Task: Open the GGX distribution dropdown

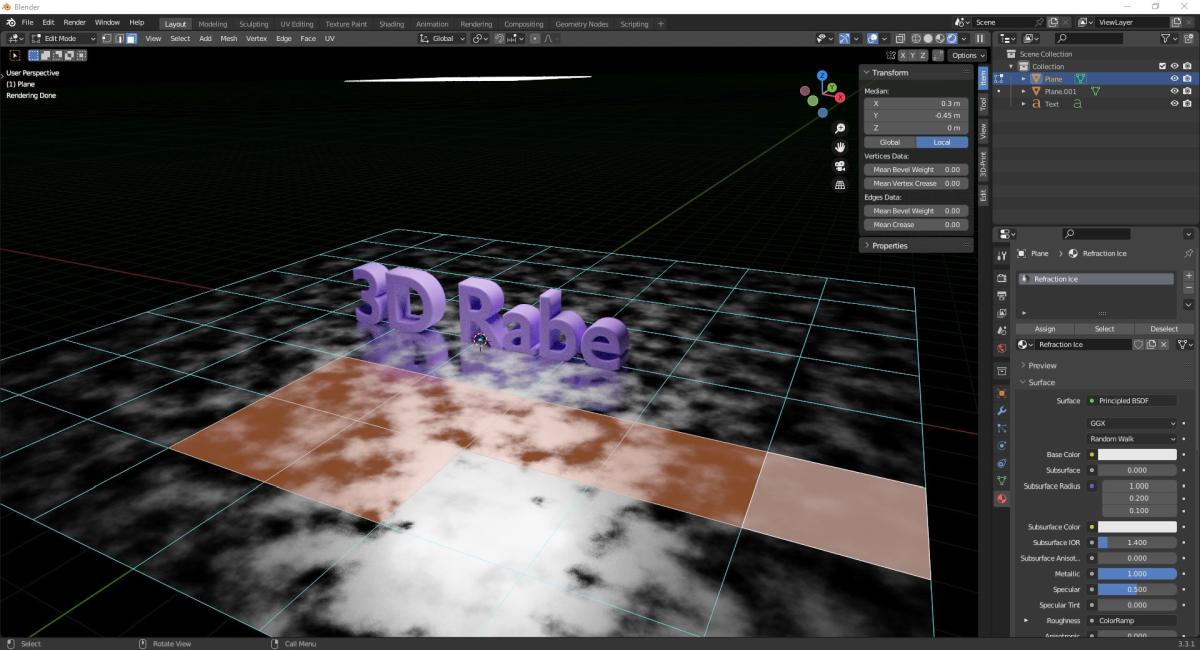Action: coord(1133,423)
